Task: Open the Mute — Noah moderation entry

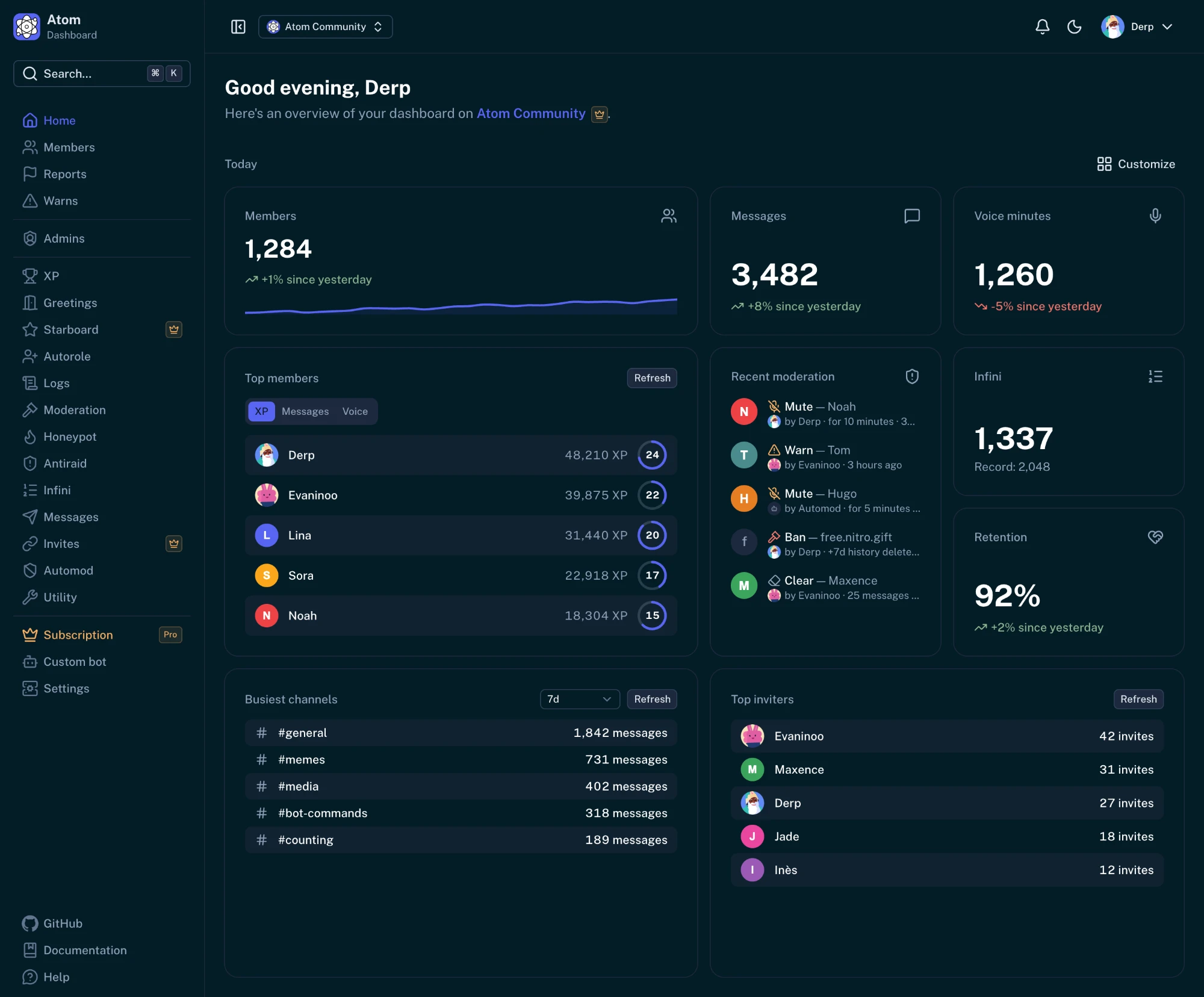Action: (x=825, y=414)
